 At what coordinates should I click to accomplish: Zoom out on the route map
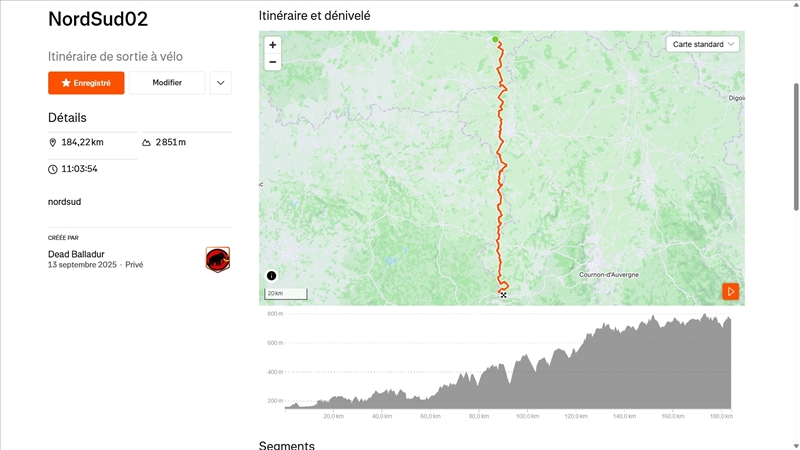point(272,62)
